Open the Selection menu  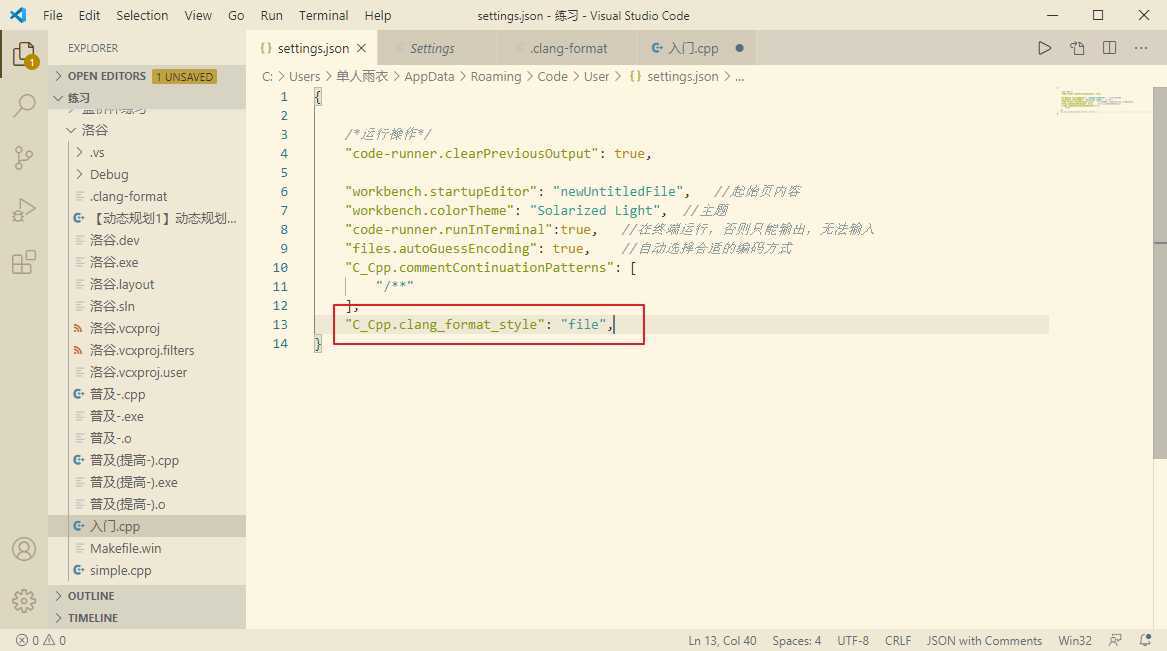[x=142, y=15]
